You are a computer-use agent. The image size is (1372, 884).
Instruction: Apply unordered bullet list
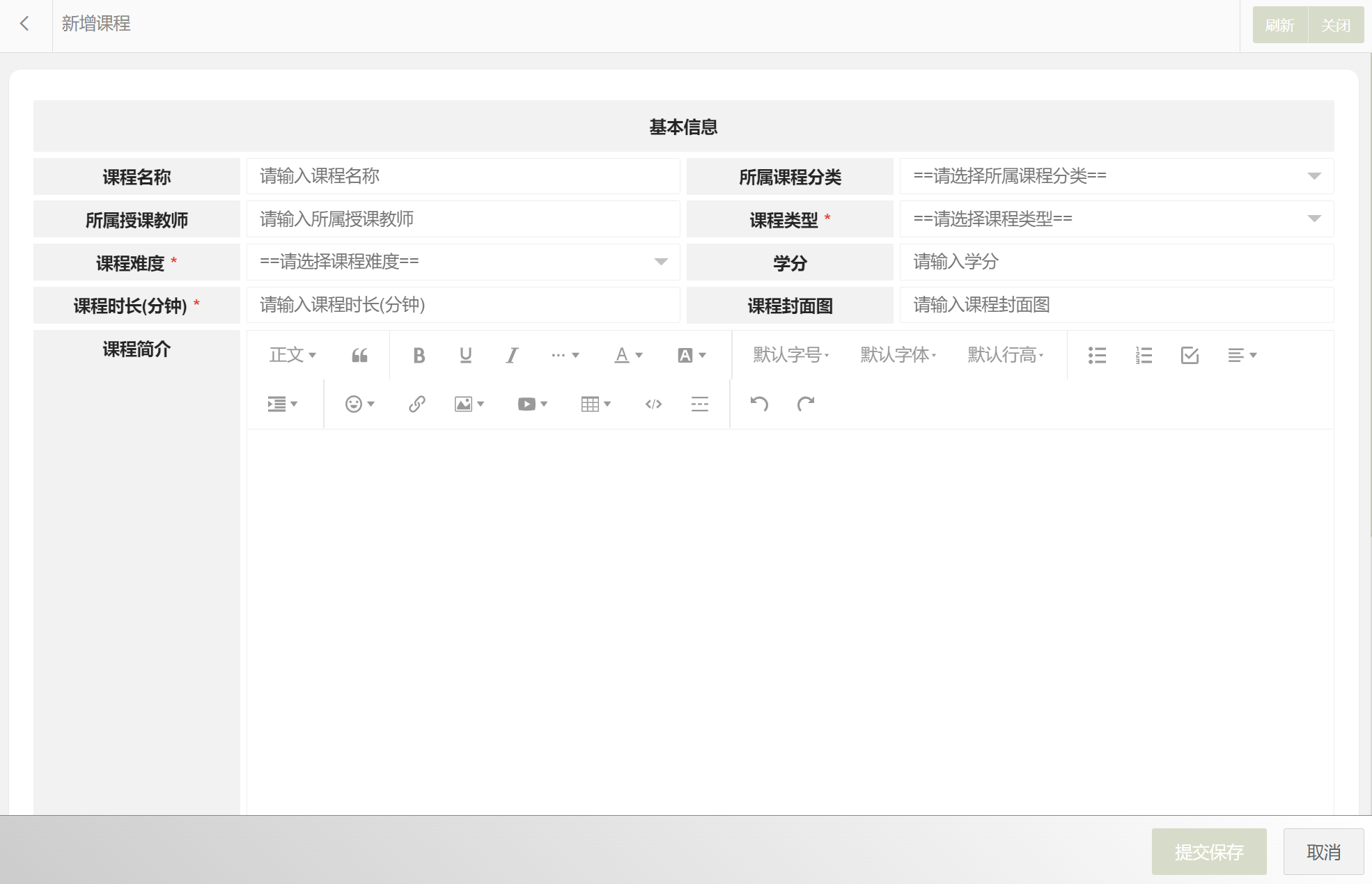[x=1097, y=356]
